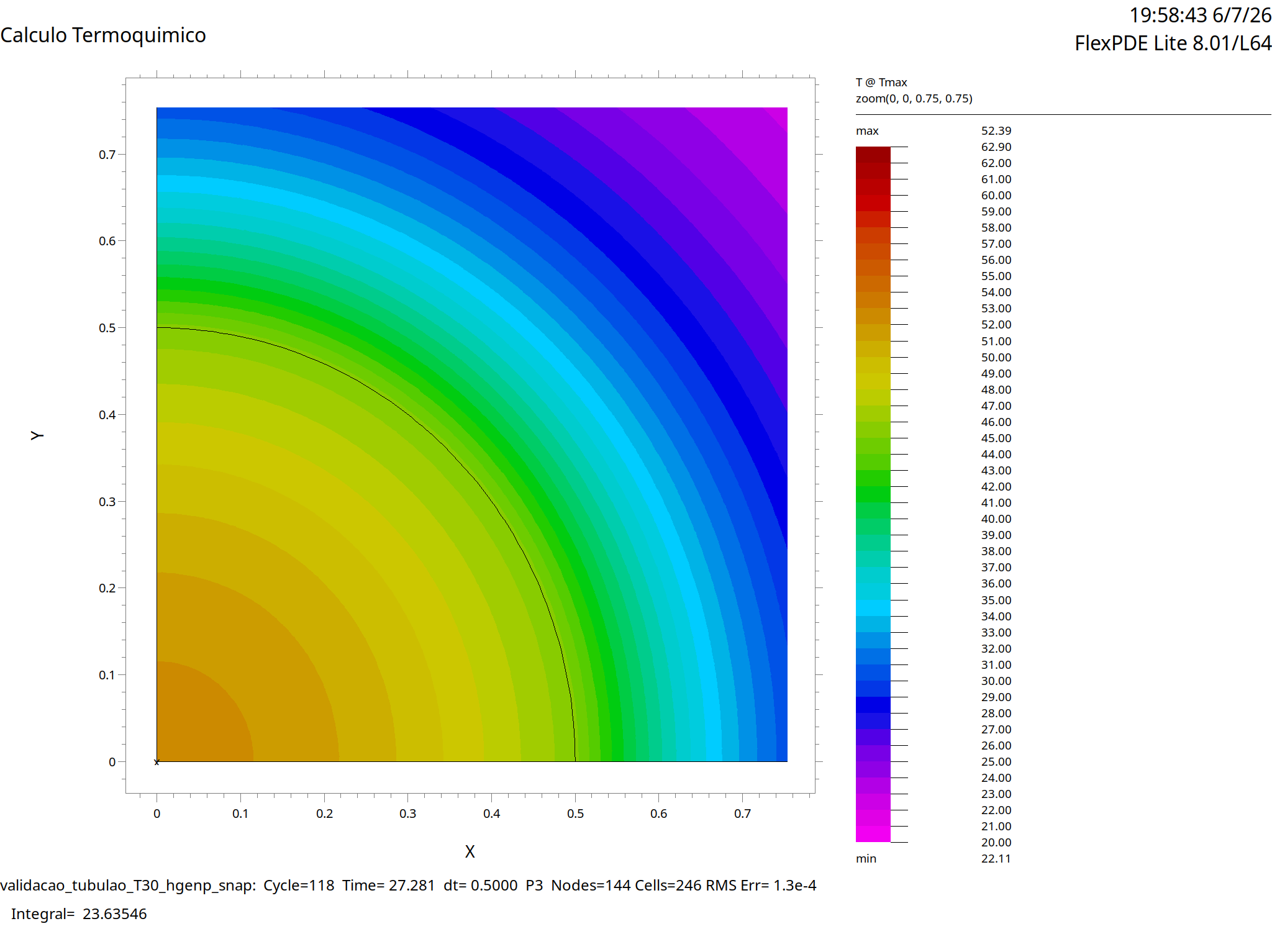This screenshot has height=952, width=1272.
Task: Click the 'Integral= 23.63546' readout
Action: (x=79, y=914)
